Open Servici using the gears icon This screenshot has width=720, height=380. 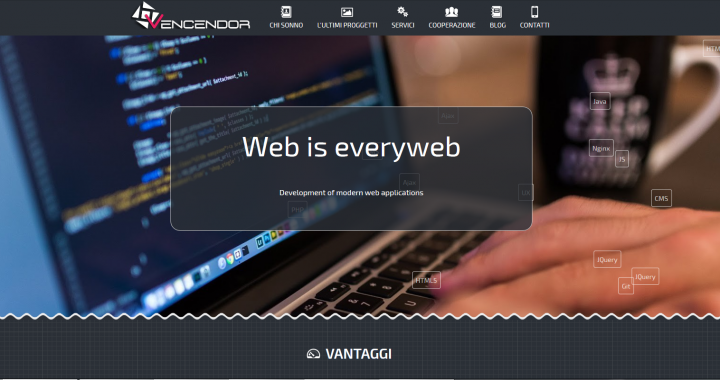(x=403, y=12)
